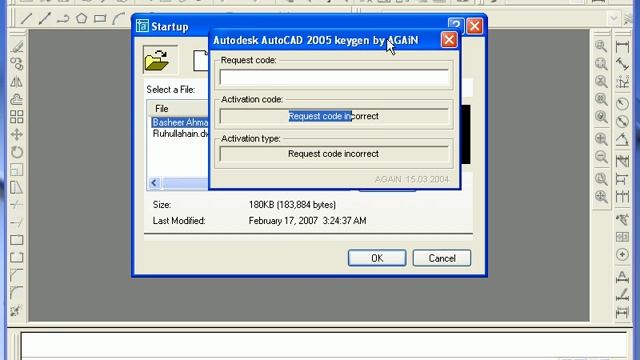The width and height of the screenshot is (640, 360).
Task: Click Cancel in the Startup dialog
Action: click(442, 258)
